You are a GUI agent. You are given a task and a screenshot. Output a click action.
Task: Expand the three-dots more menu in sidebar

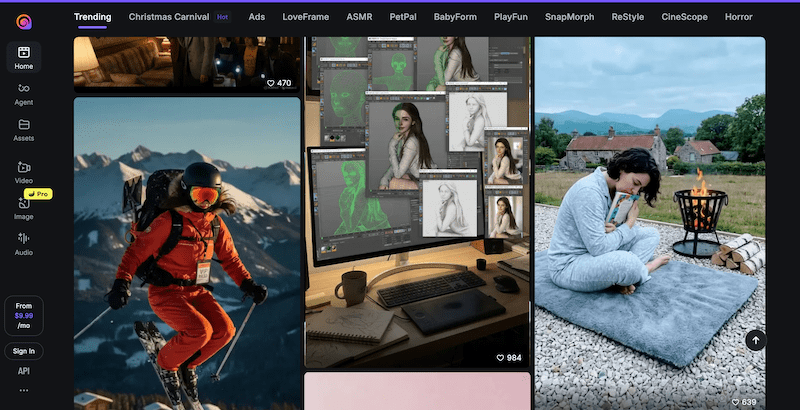pyautogui.click(x=23, y=390)
